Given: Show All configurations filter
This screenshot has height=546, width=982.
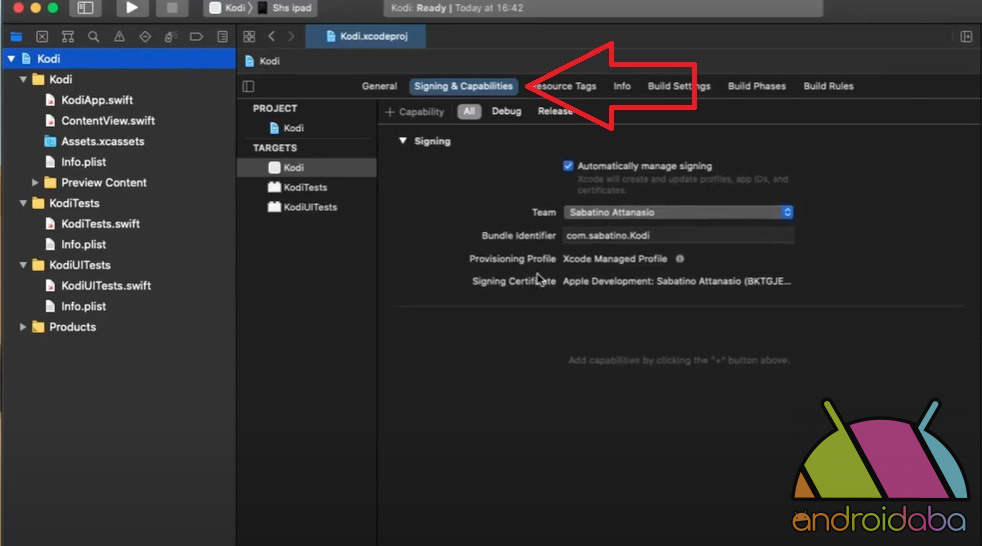Looking at the screenshot, I should [469, 111].
